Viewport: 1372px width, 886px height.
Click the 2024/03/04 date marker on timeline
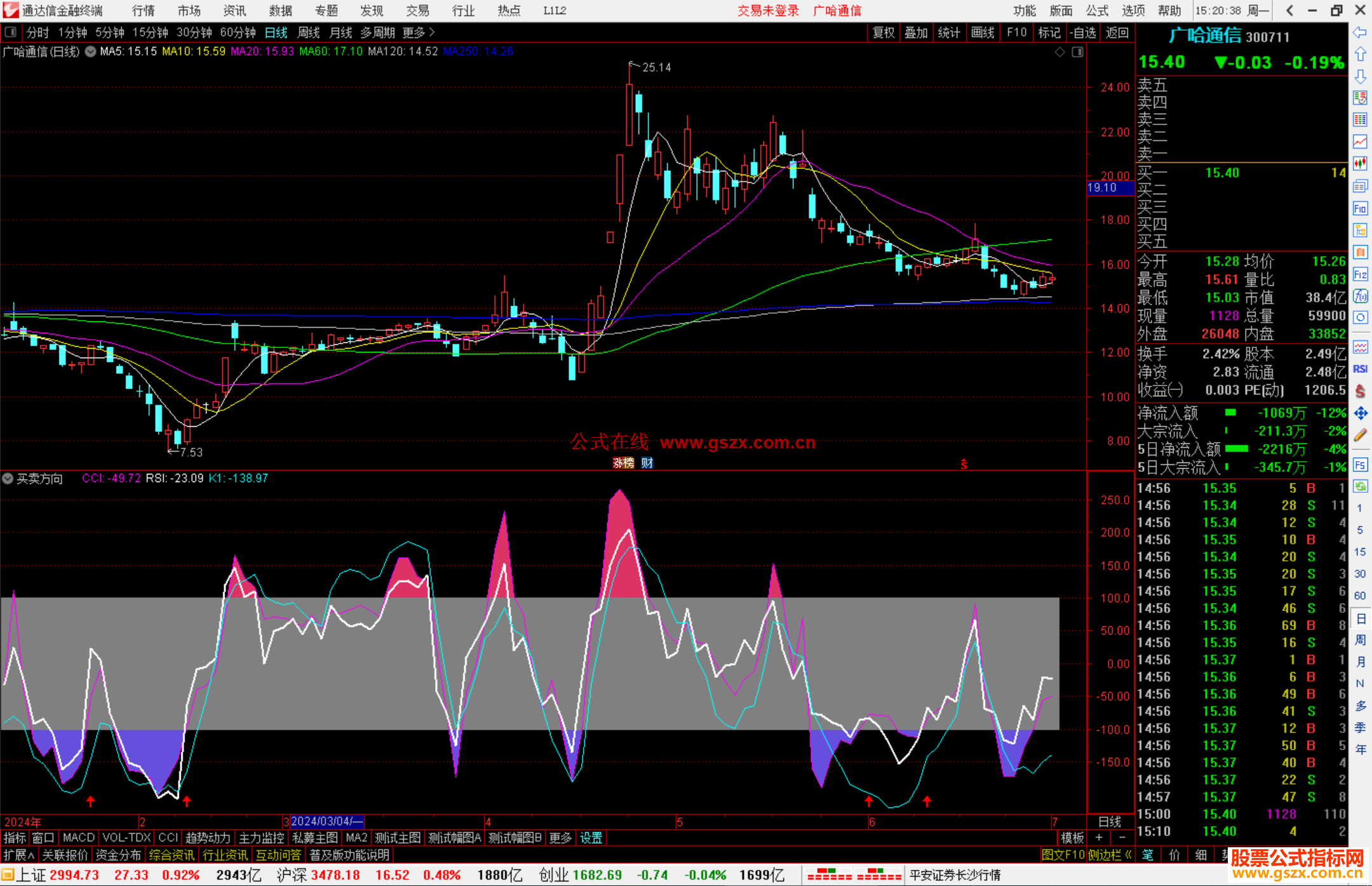326,821
